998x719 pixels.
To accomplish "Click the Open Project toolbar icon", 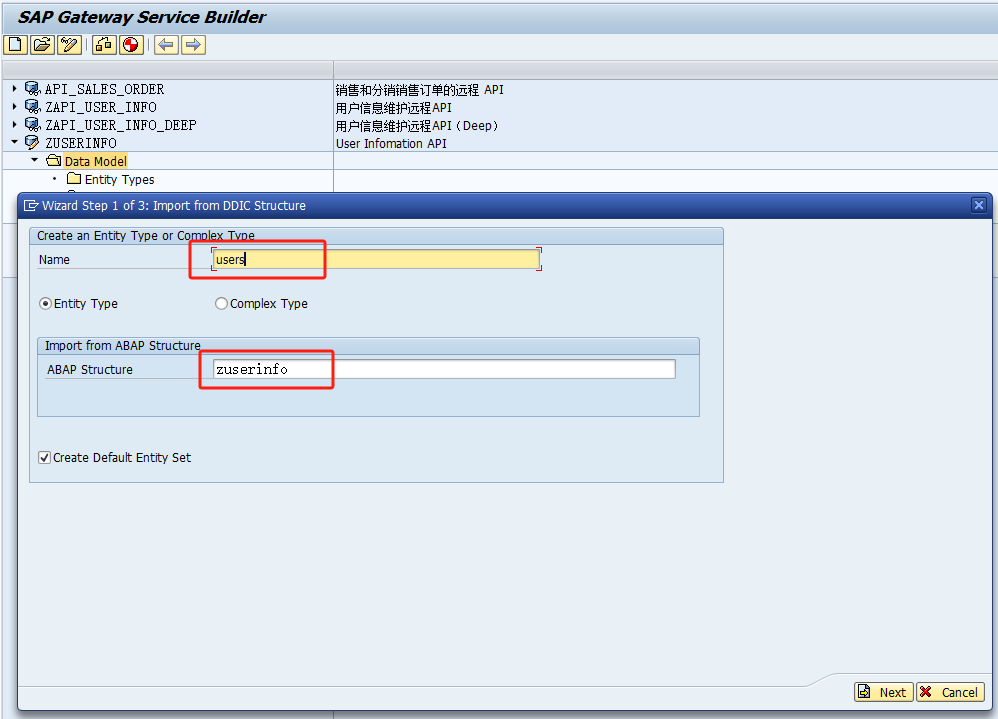I will pyautogui.click(x=41, y=44).
